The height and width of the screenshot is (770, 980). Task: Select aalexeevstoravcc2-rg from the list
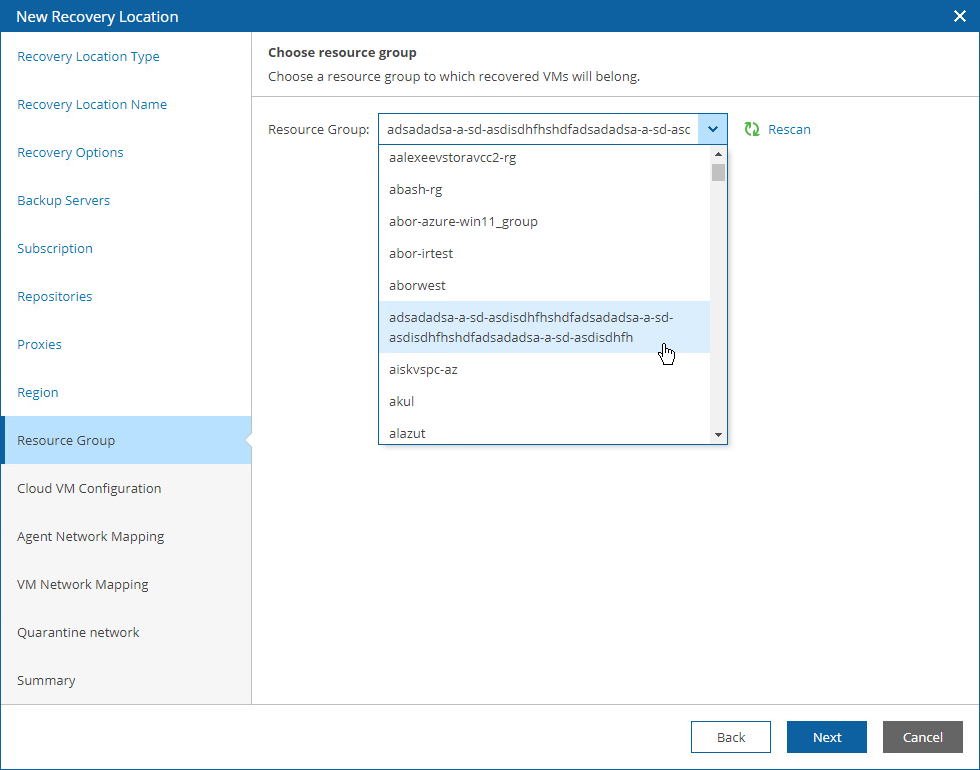tap(452, 158)
